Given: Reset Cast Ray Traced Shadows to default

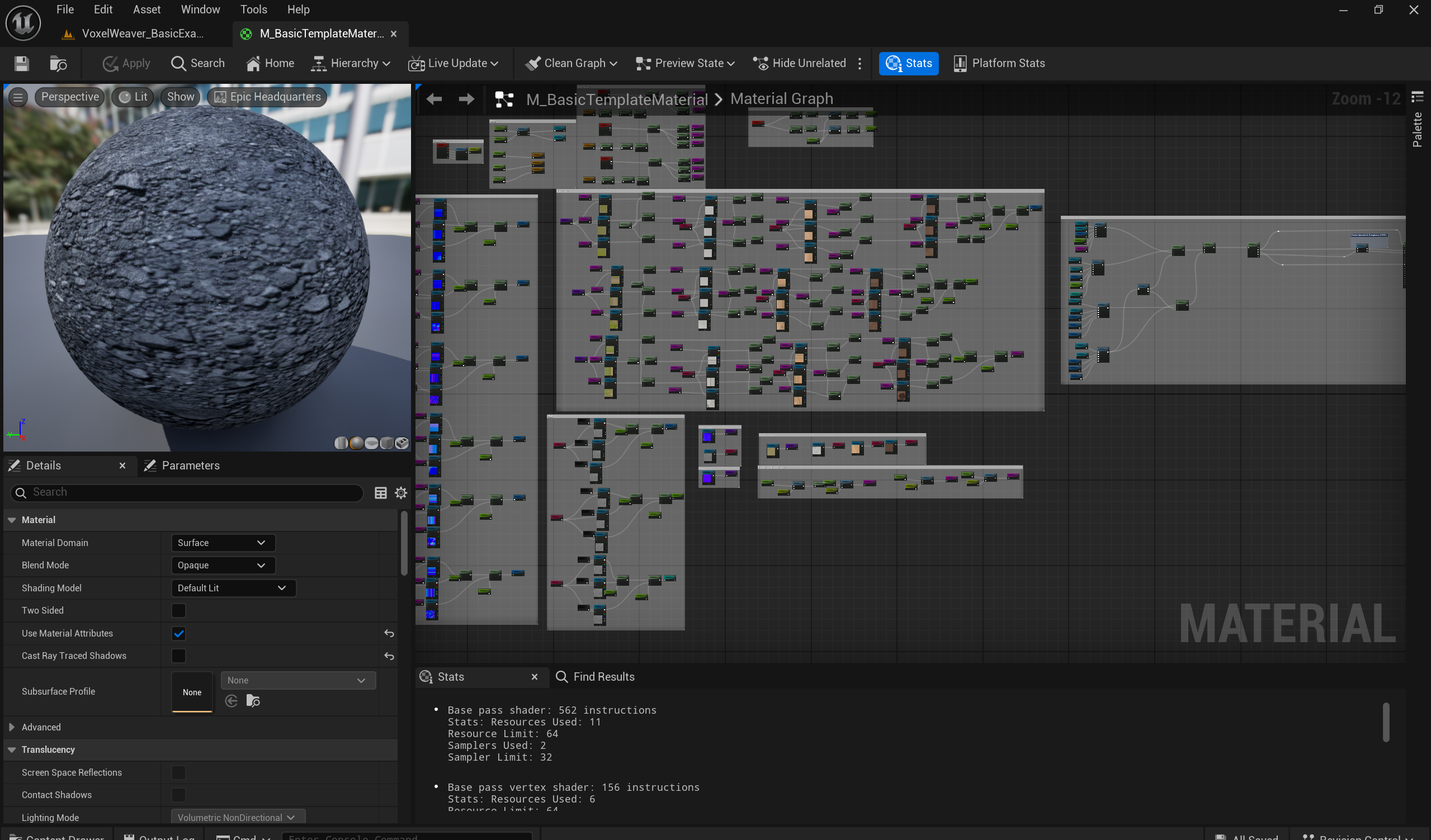Looking at the screenshot, I should (x=389, y=656).
